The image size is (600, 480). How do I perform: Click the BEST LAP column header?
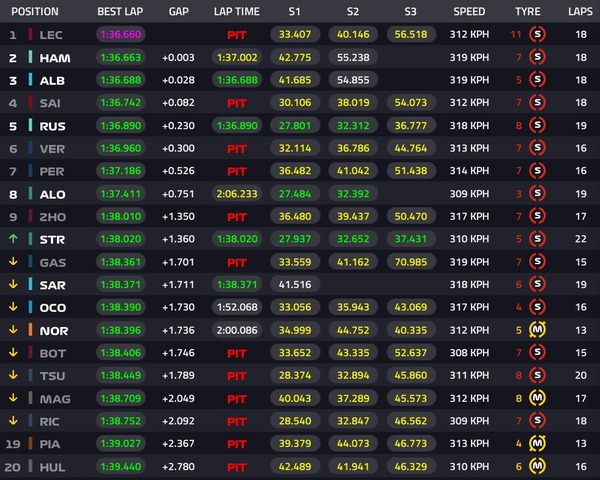click(120, 11)
